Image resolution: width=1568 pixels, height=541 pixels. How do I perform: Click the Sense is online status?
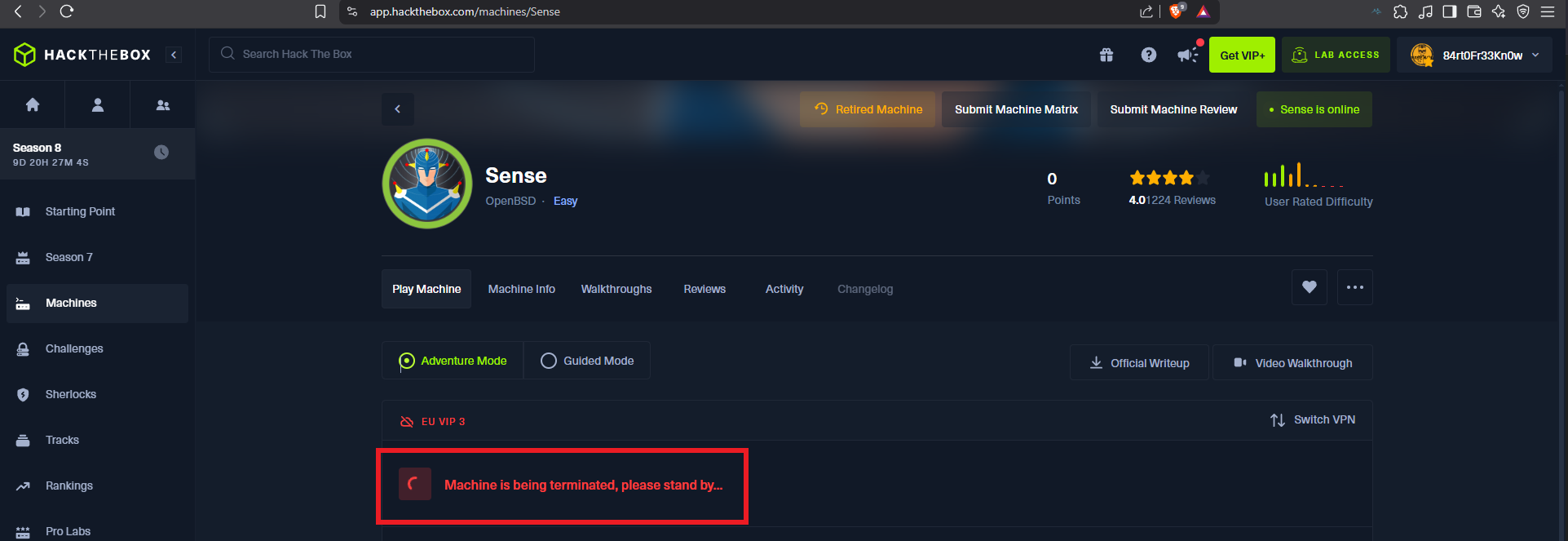coord(1314,109)
